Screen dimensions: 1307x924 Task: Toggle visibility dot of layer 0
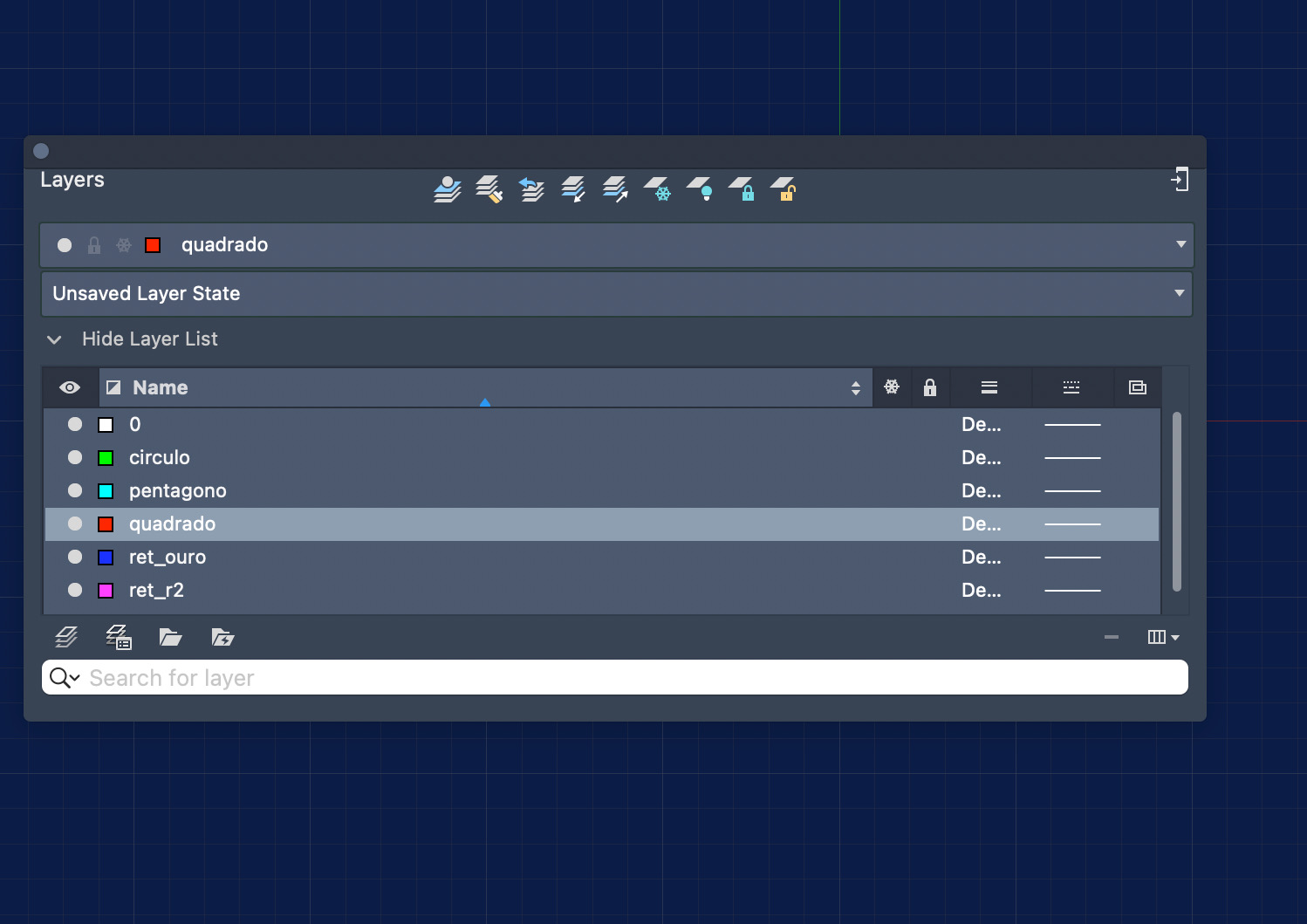click(75, 424)
